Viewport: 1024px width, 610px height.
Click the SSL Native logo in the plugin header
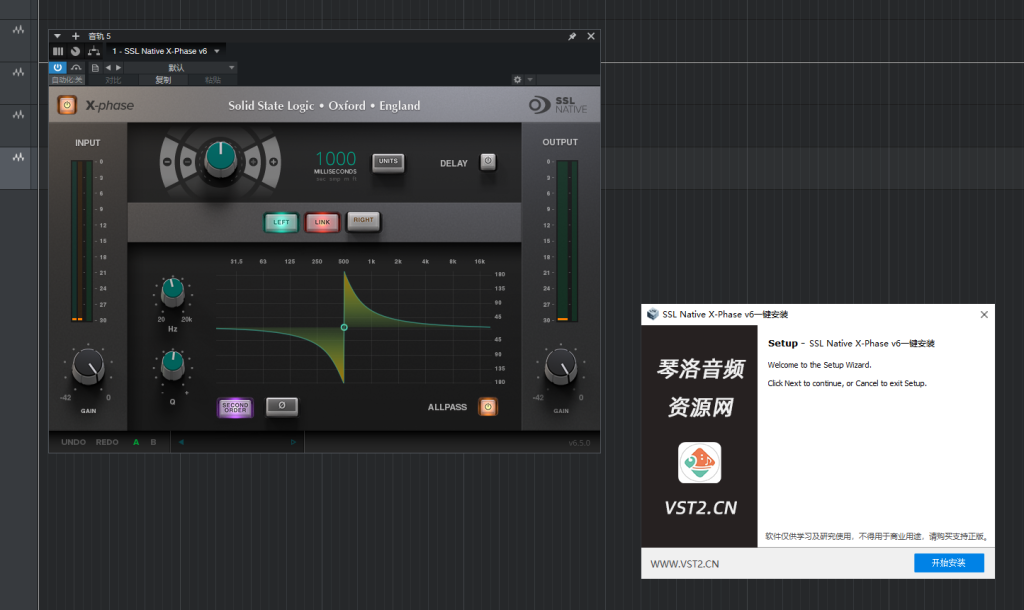coord(556,105)
